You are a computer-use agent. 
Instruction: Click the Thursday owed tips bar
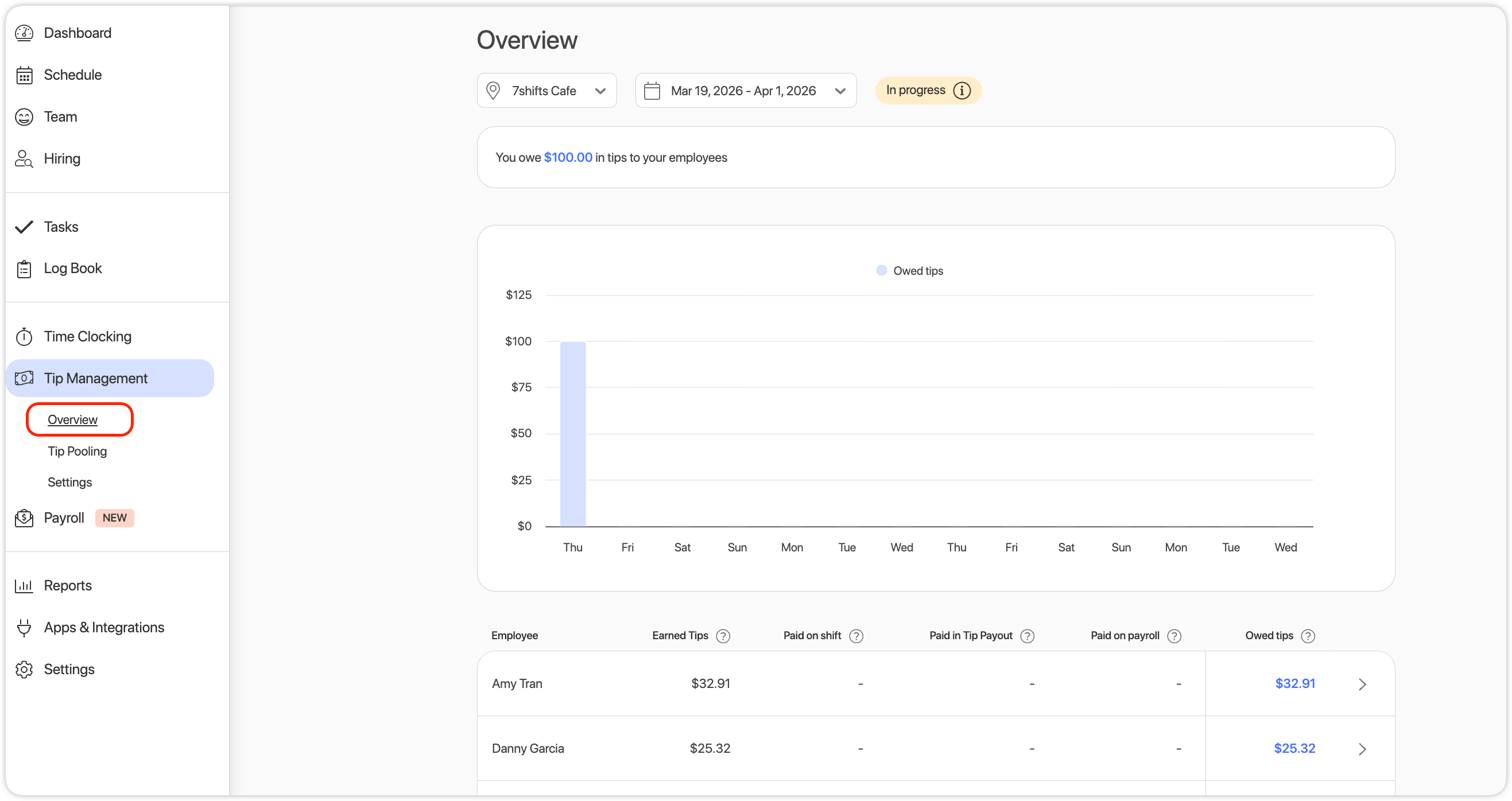pos(573,434)
